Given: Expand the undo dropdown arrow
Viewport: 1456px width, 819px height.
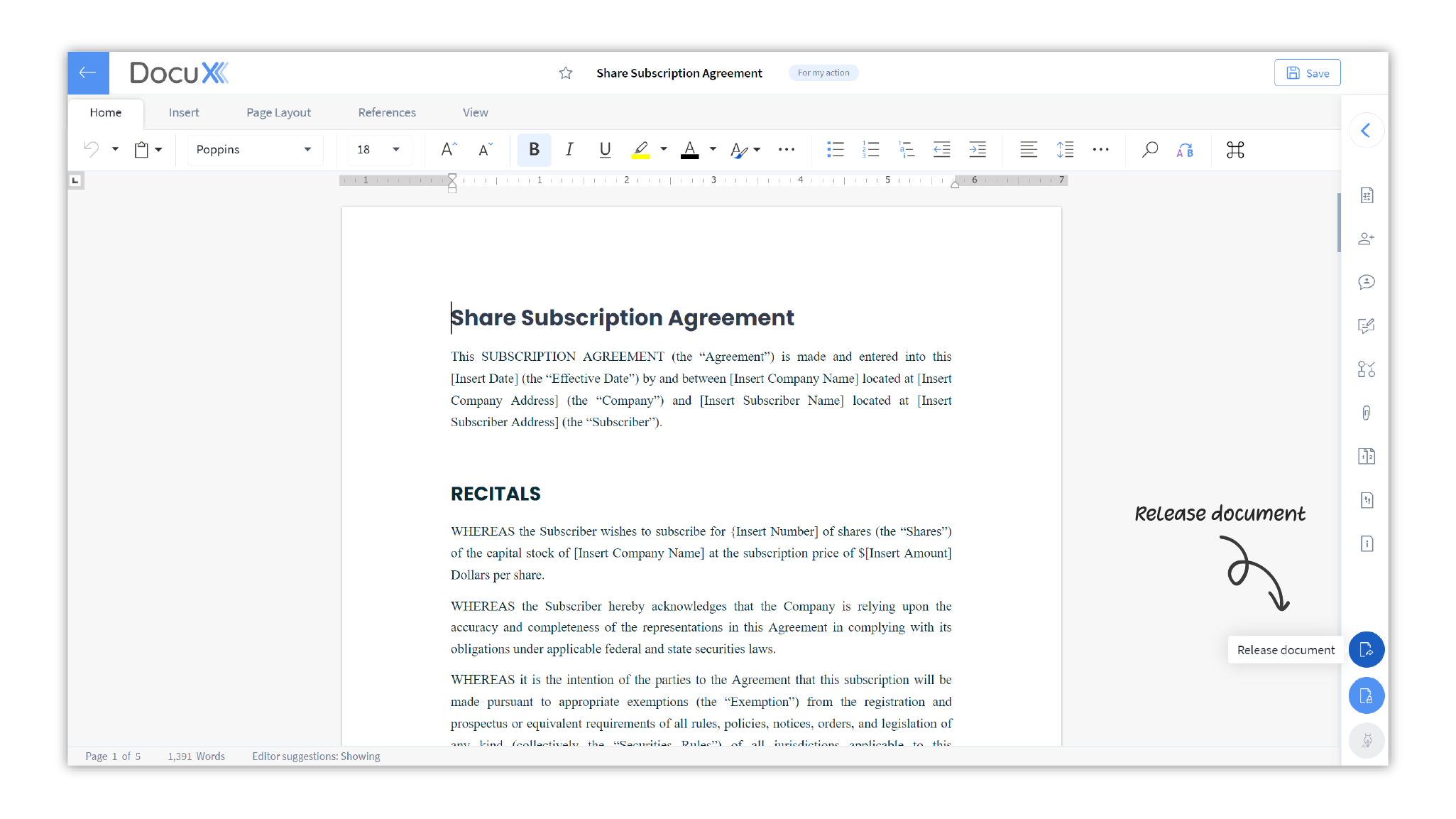Looking at the screenshot, I should (115, 149).
